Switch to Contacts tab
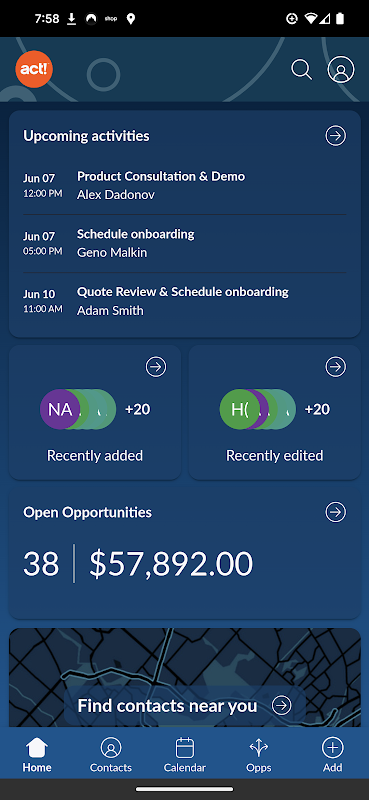Image resolution: width=369 pixels, height=800 pixels. (111, 755)
